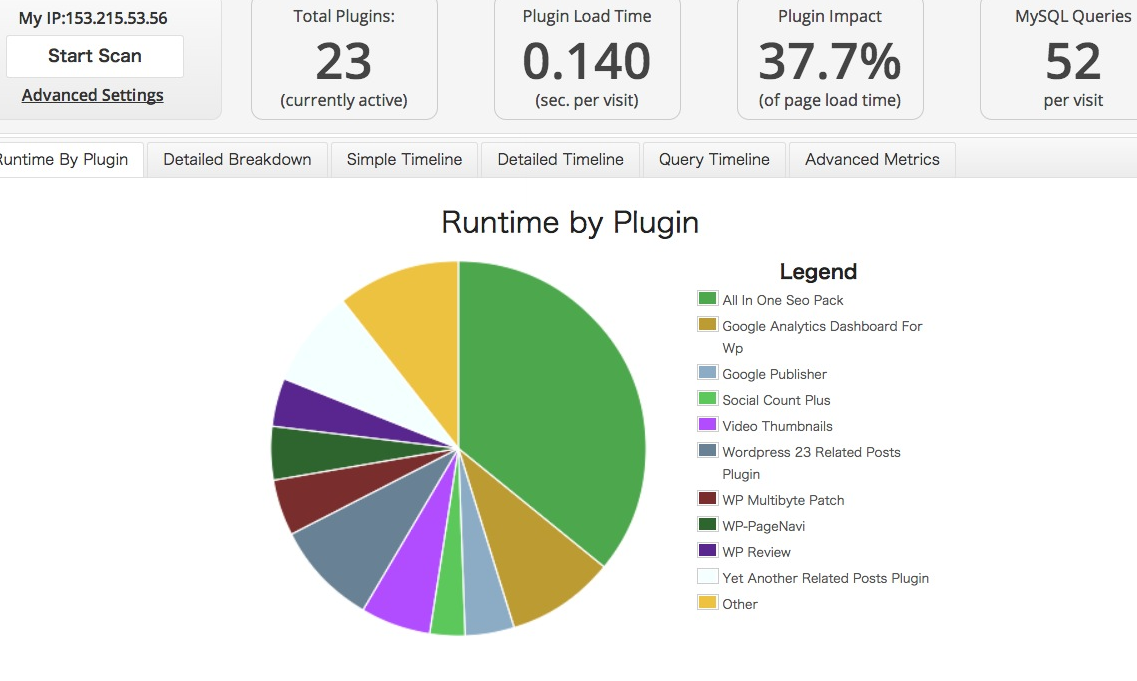Image resolution: width=1137 pixels, height=681 pixels.
Task: Click the Plugin Impact percentage box
Action: point(830,59)
